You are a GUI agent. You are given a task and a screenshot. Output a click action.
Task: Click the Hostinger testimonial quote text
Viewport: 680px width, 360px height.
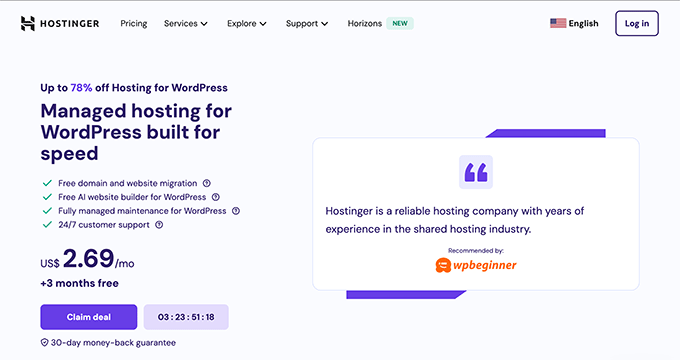click(454, 220)
